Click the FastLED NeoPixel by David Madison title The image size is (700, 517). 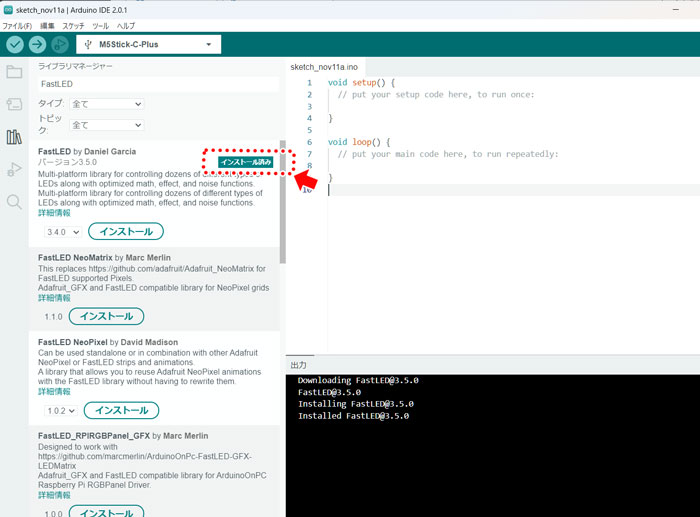[108, 342]
